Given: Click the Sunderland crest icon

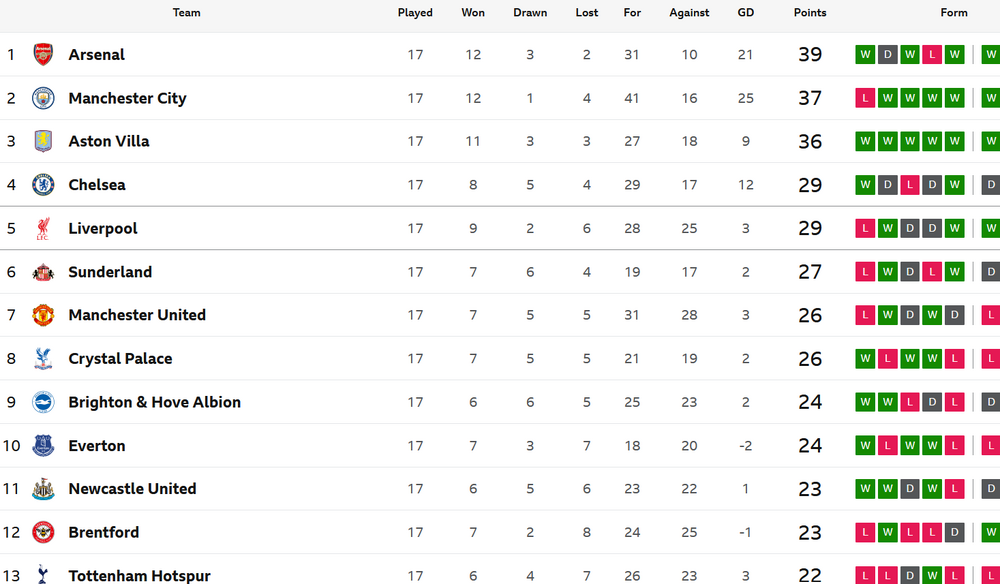Looking at the screenshot, I should point(43,272).
